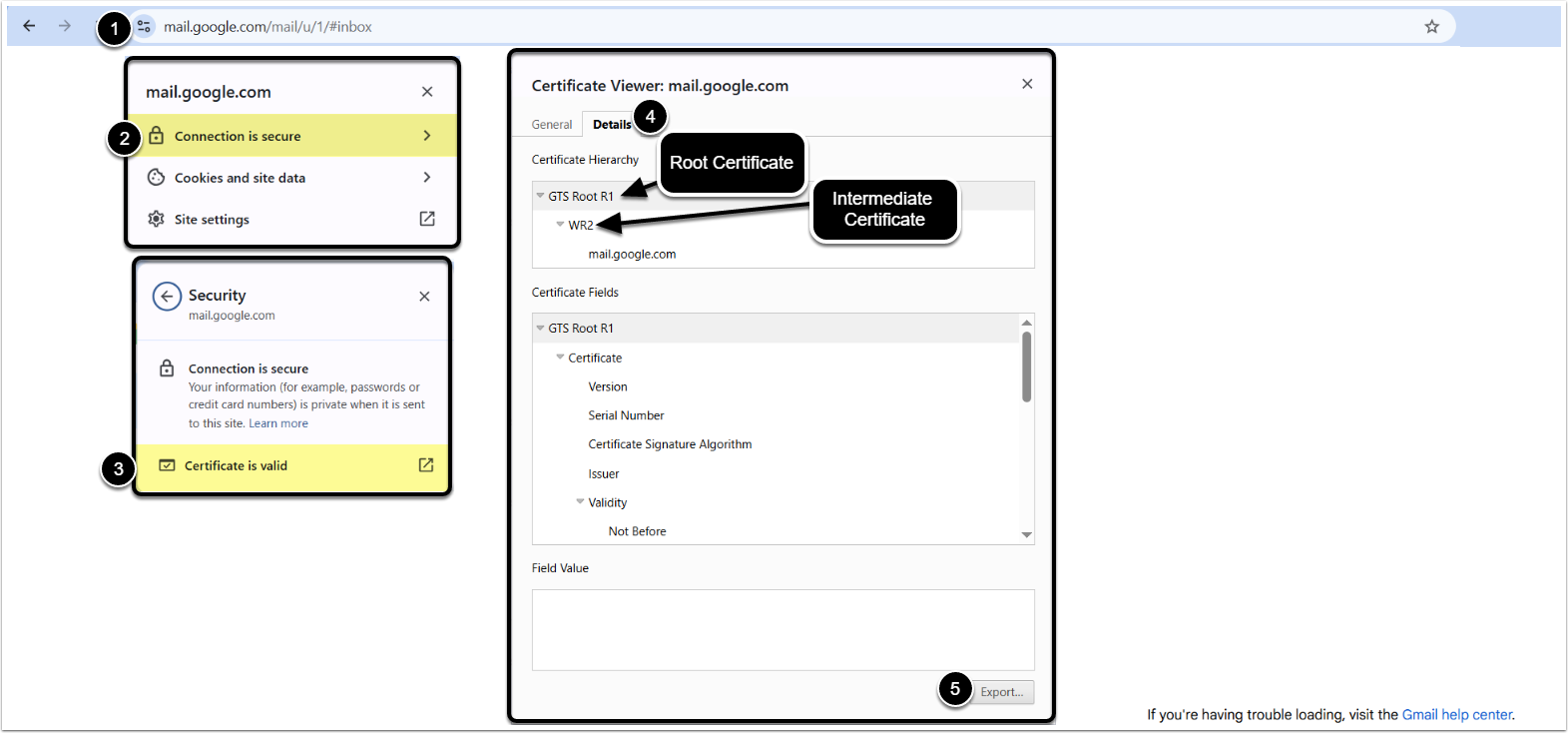Image resolution: width=1568 pixels, height=733 pixels.
Task: Click Certificate Fields scroll down arrow
Action: 1026,535
